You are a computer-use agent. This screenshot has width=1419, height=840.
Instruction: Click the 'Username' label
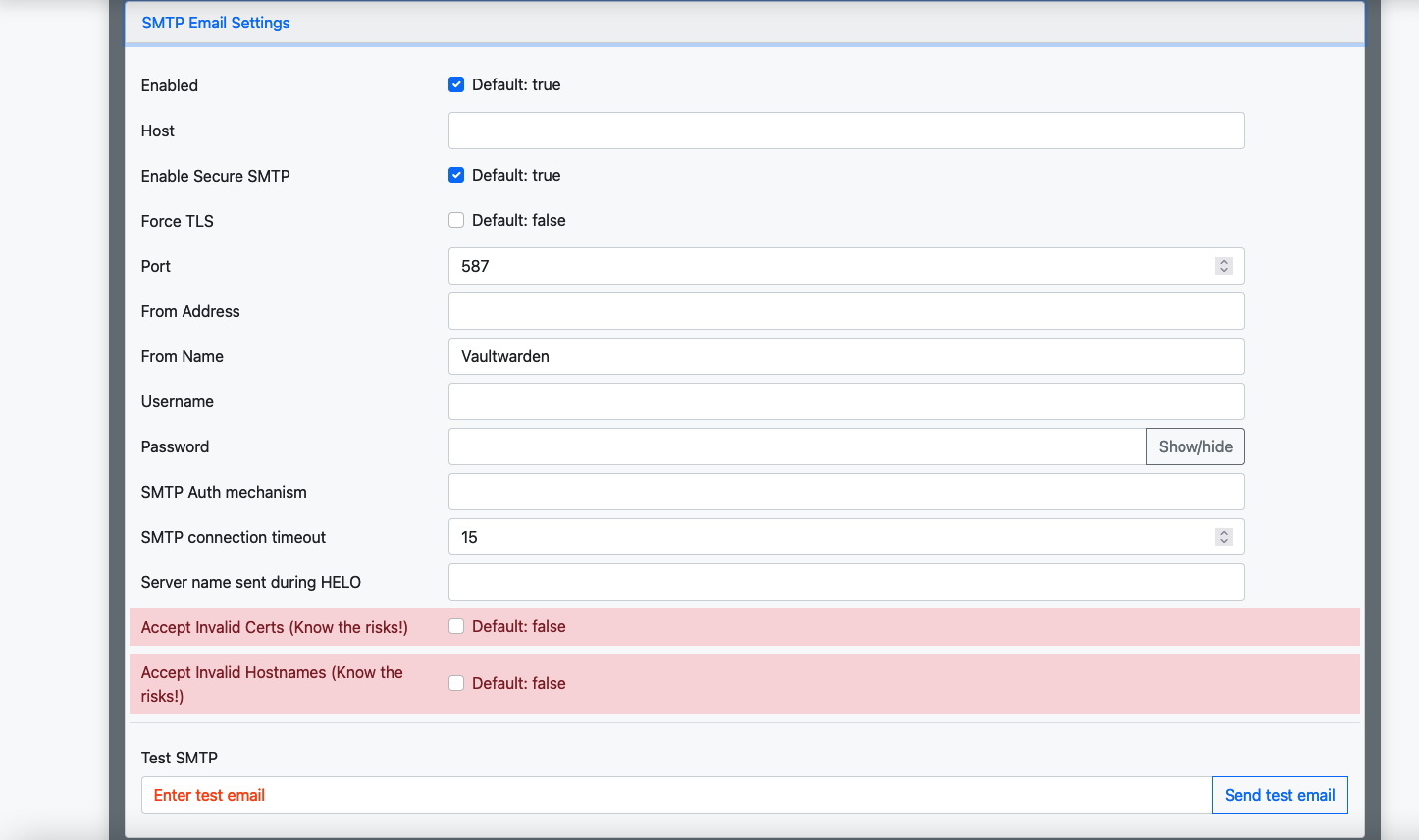pyautogui.click(x=178, y=401)
